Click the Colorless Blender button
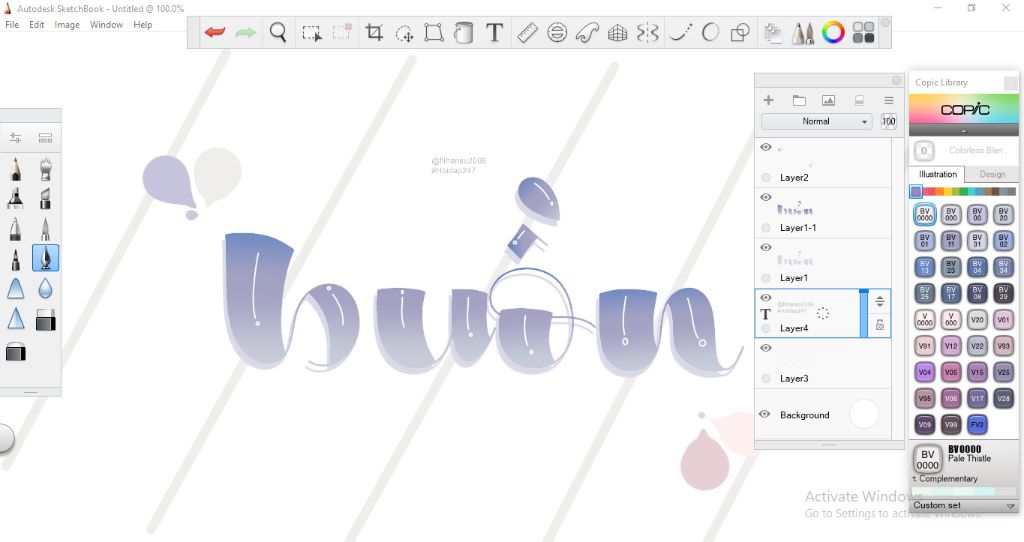This screenshot has height=542, width=1024. point(923,151)
